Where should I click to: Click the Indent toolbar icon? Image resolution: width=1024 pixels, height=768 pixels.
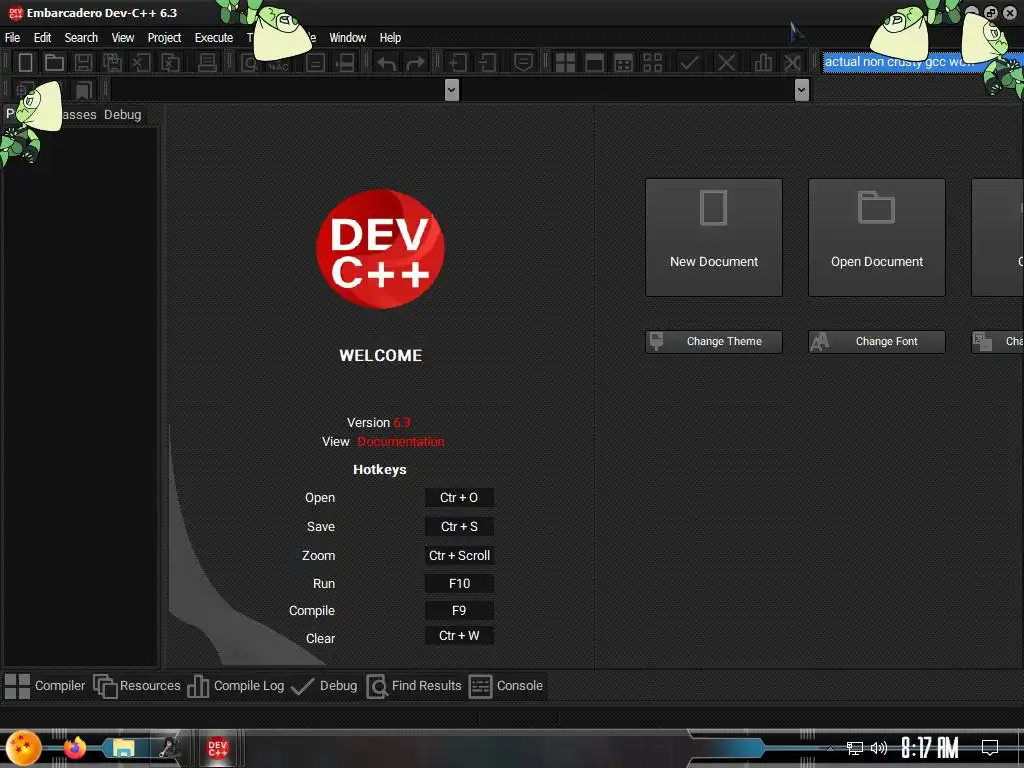point(458,63)
